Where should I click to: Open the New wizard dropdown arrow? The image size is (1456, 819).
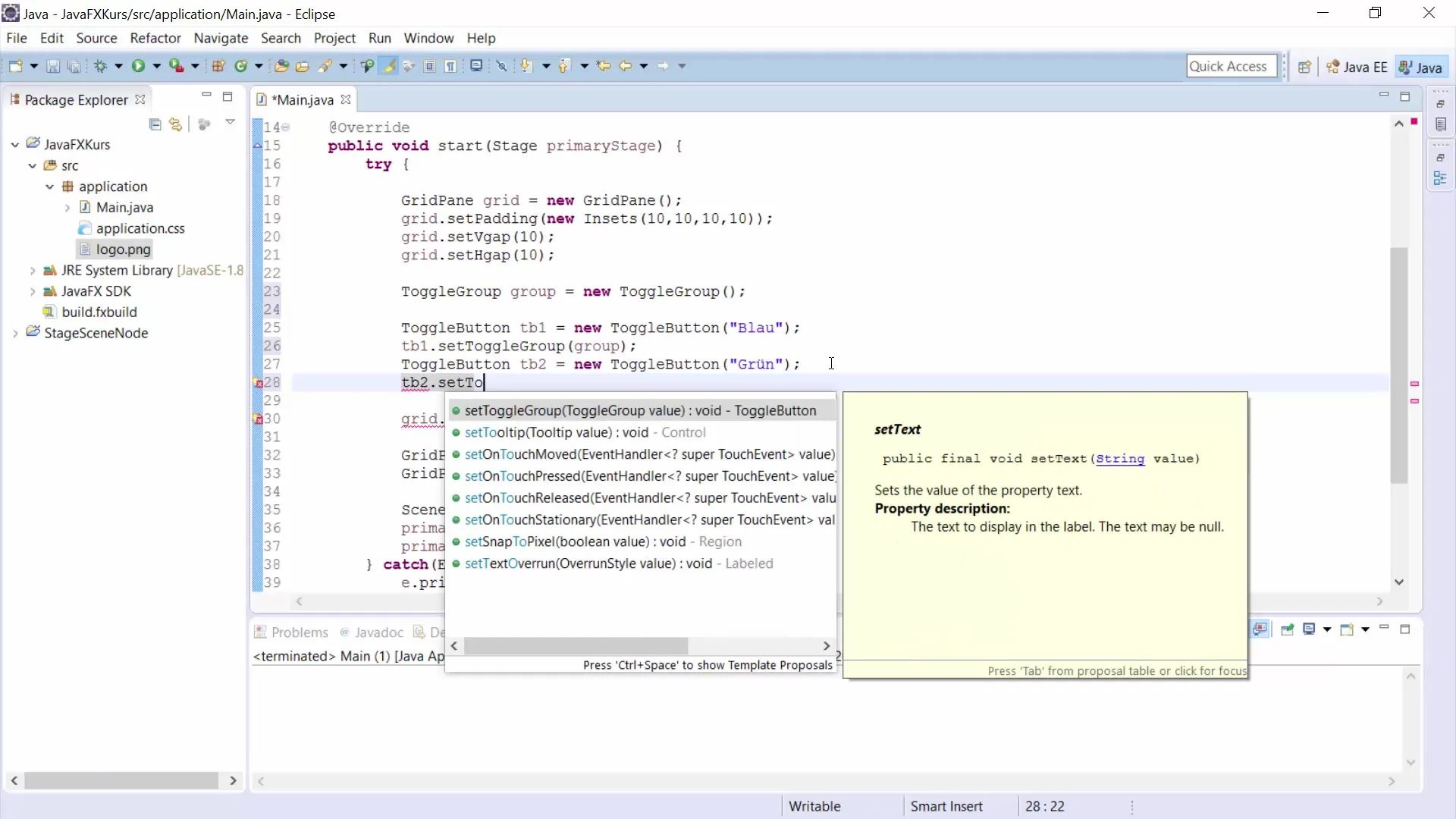(34, 66)
